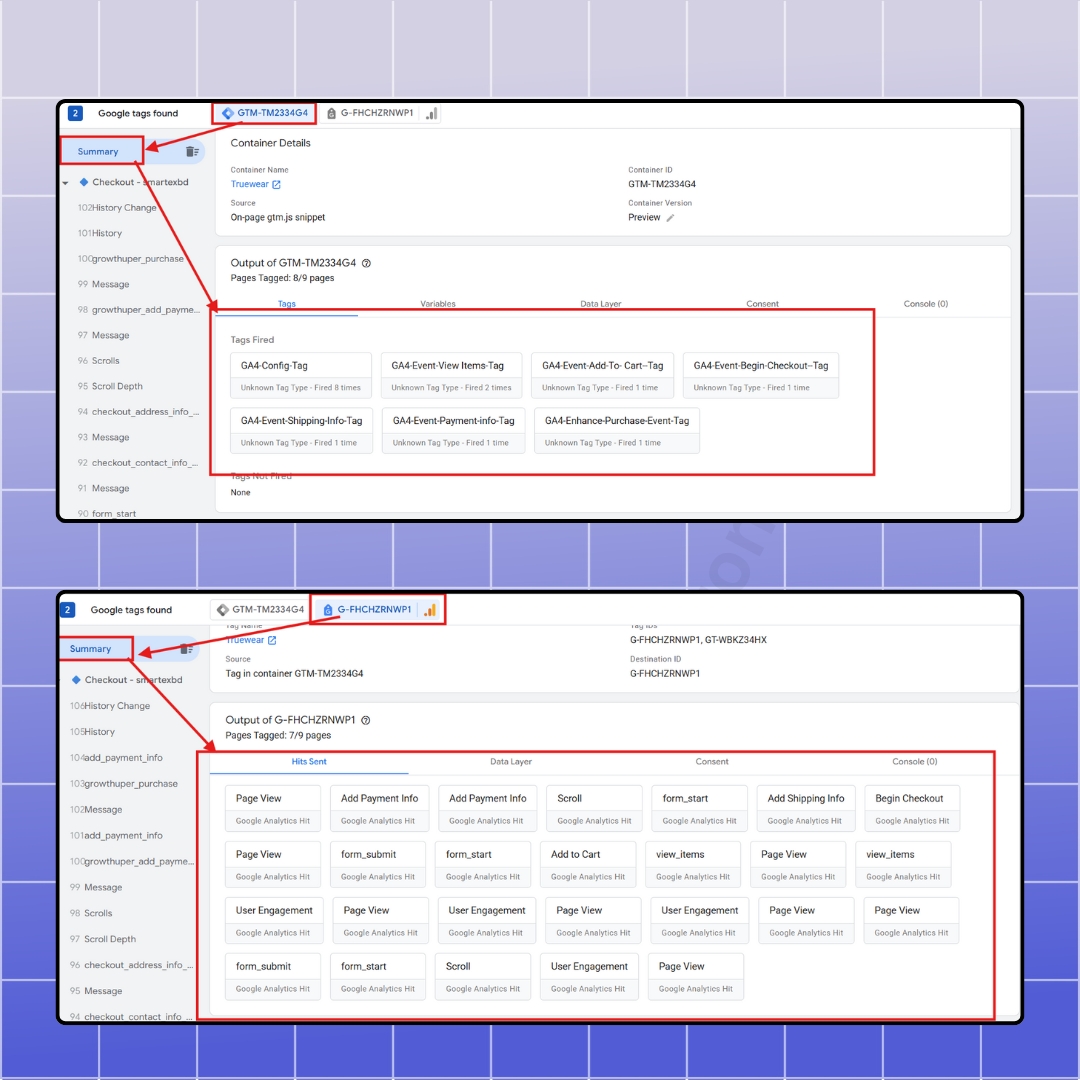Click the GTM-TM2334G4 container ID text
Screen dimensions: 1080x1080
click(662, 184)
